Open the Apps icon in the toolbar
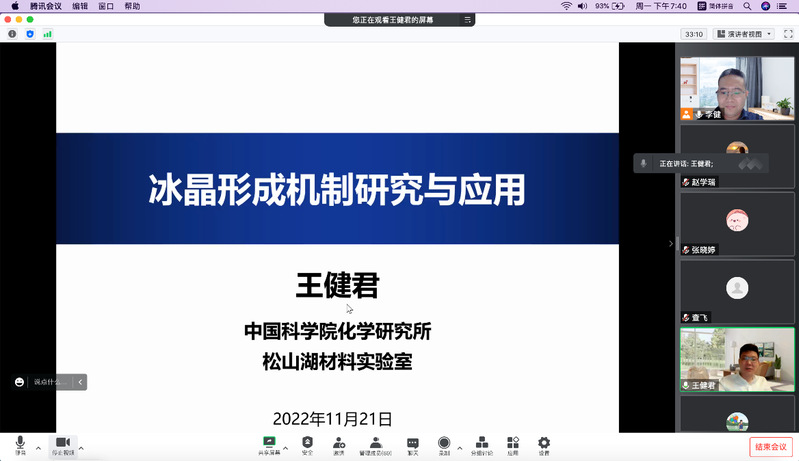Image resolution: width=799 pixels, height=461 pixels. pos(513,443)
